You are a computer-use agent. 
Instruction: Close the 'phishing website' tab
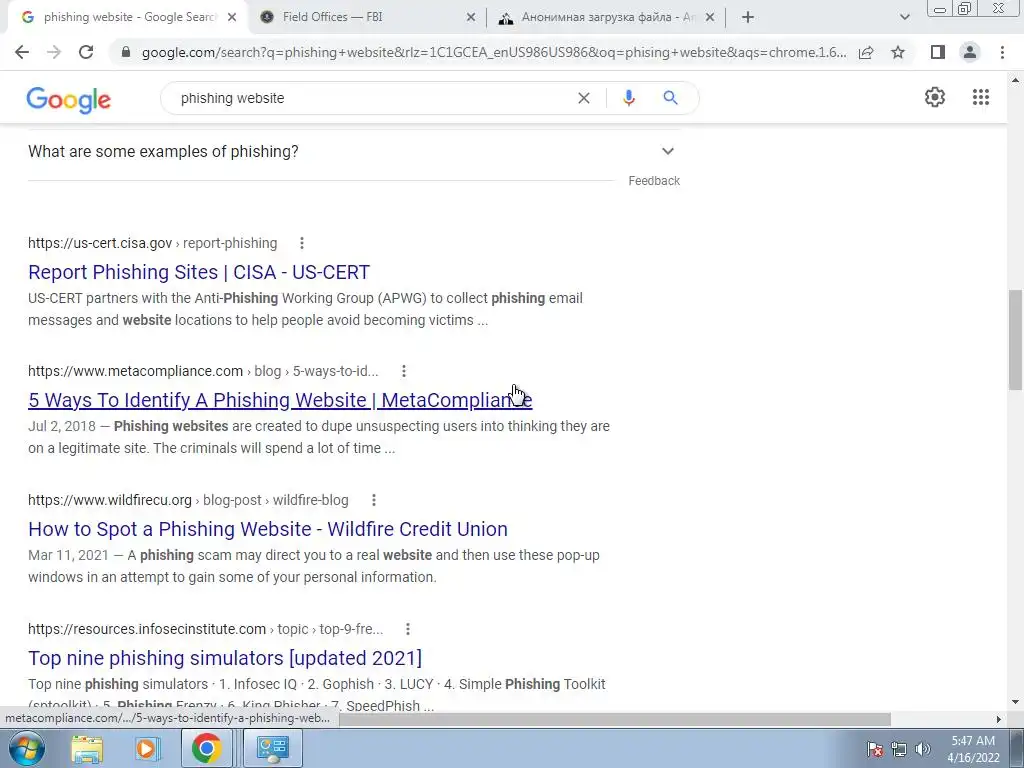point(231,18)
